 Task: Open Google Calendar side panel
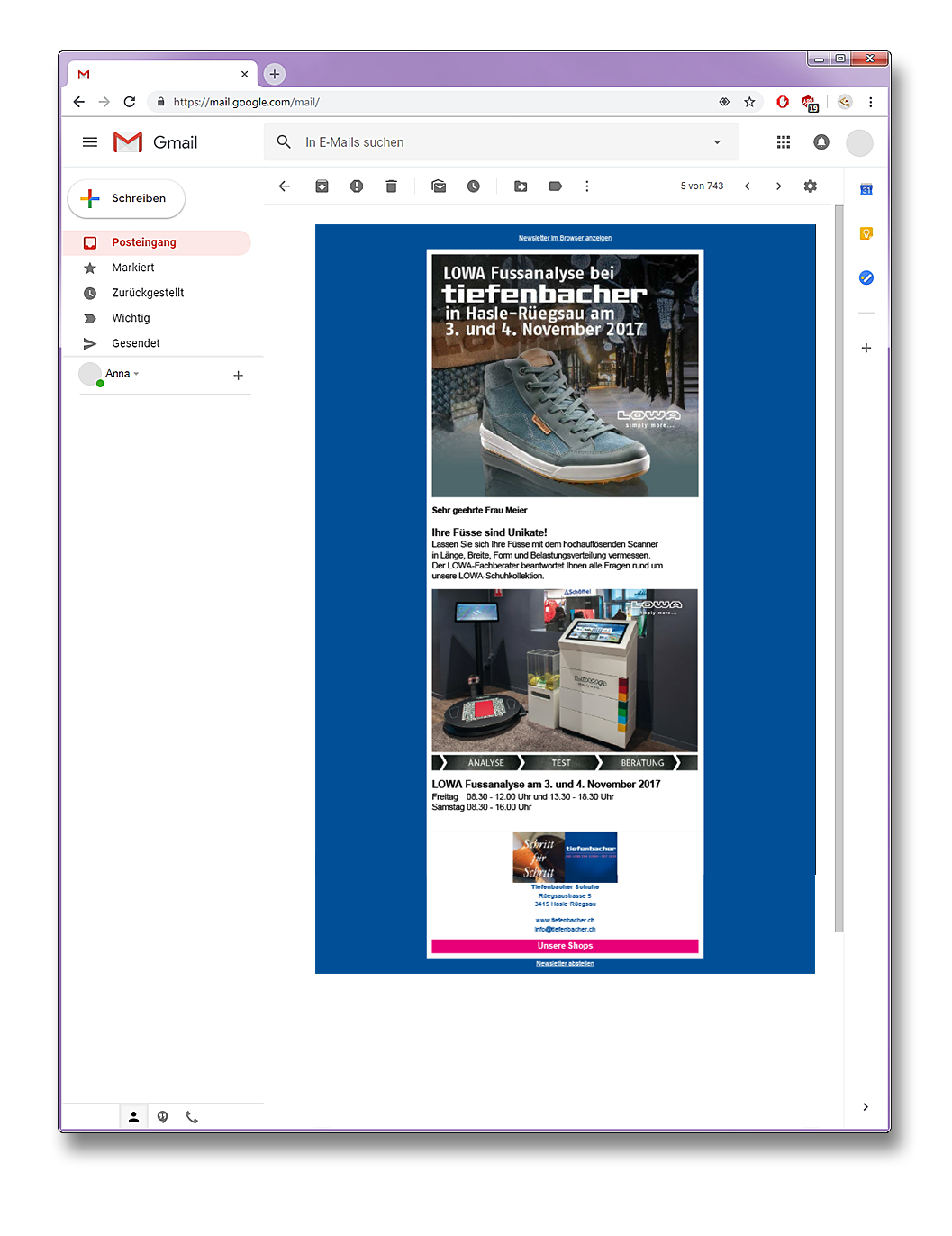pos(866,190)
